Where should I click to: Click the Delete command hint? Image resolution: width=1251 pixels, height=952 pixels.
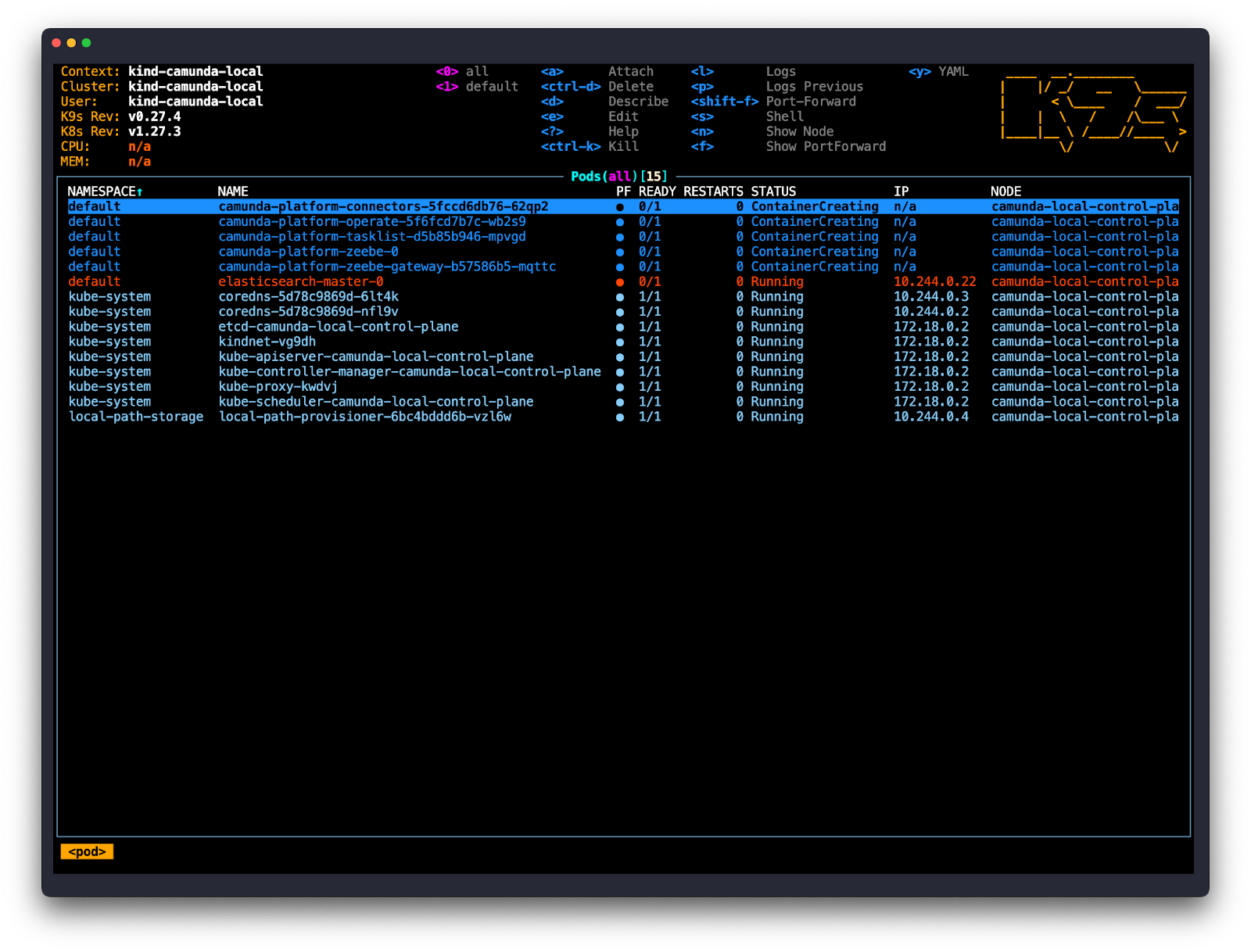coord(631,87)
